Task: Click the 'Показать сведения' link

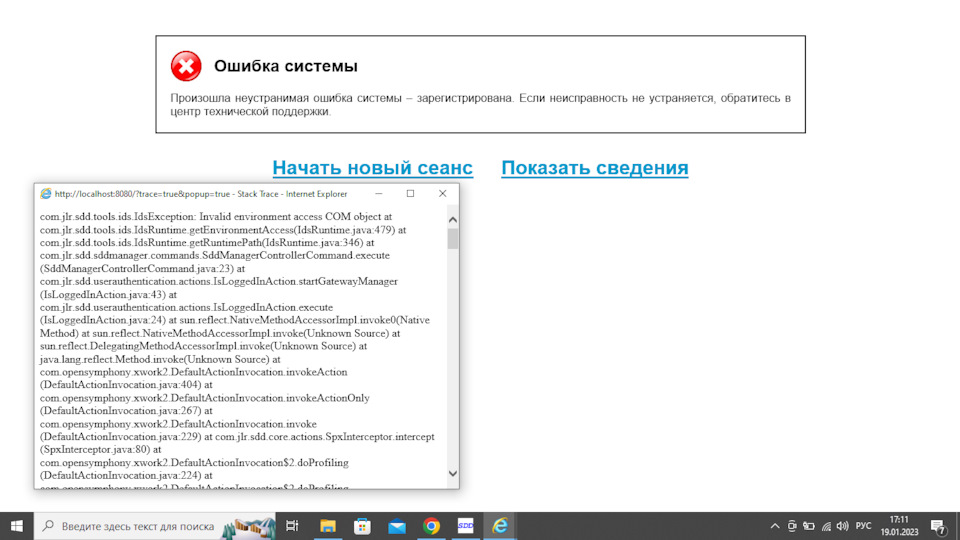Action: click(x=594, y=168)
